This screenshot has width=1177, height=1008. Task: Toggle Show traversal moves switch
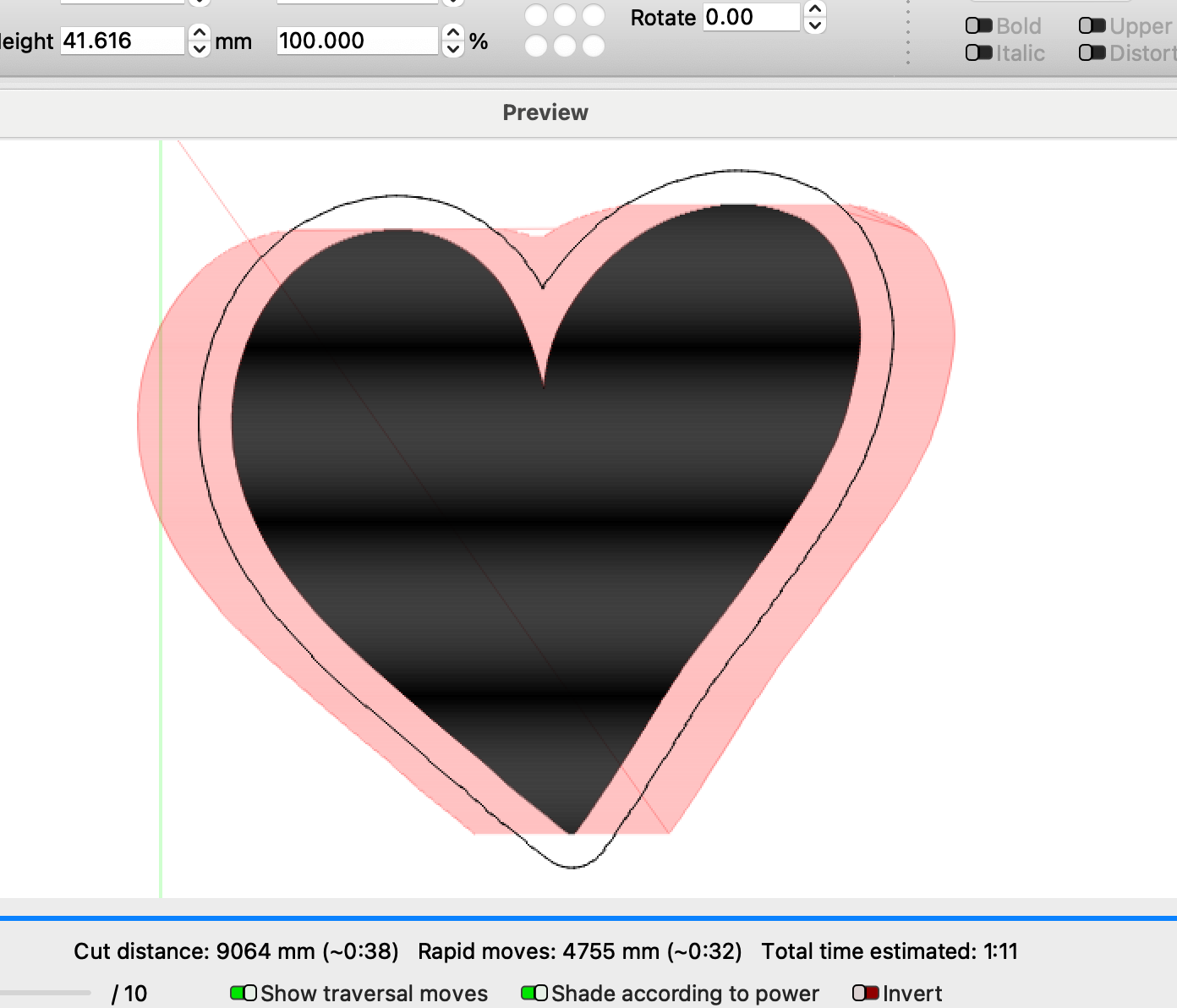244,993
